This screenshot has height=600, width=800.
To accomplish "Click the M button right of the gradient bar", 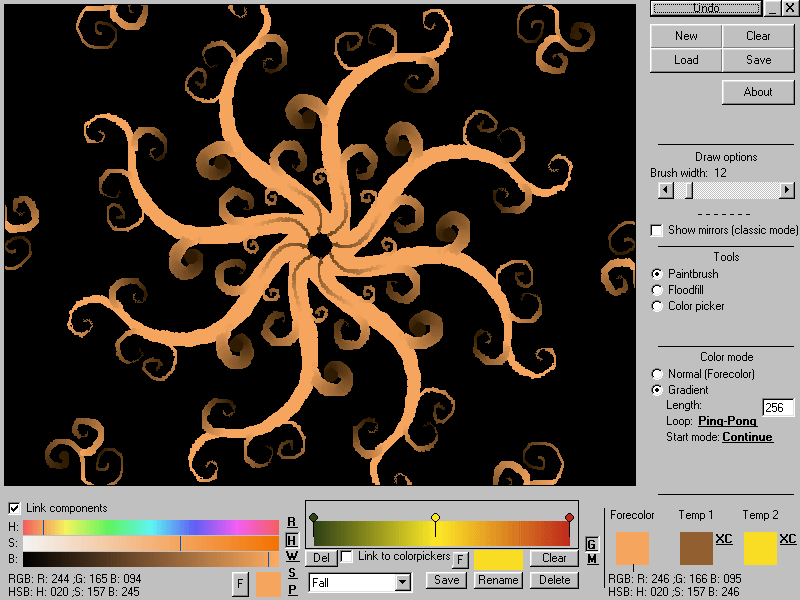I will (591, 559).
